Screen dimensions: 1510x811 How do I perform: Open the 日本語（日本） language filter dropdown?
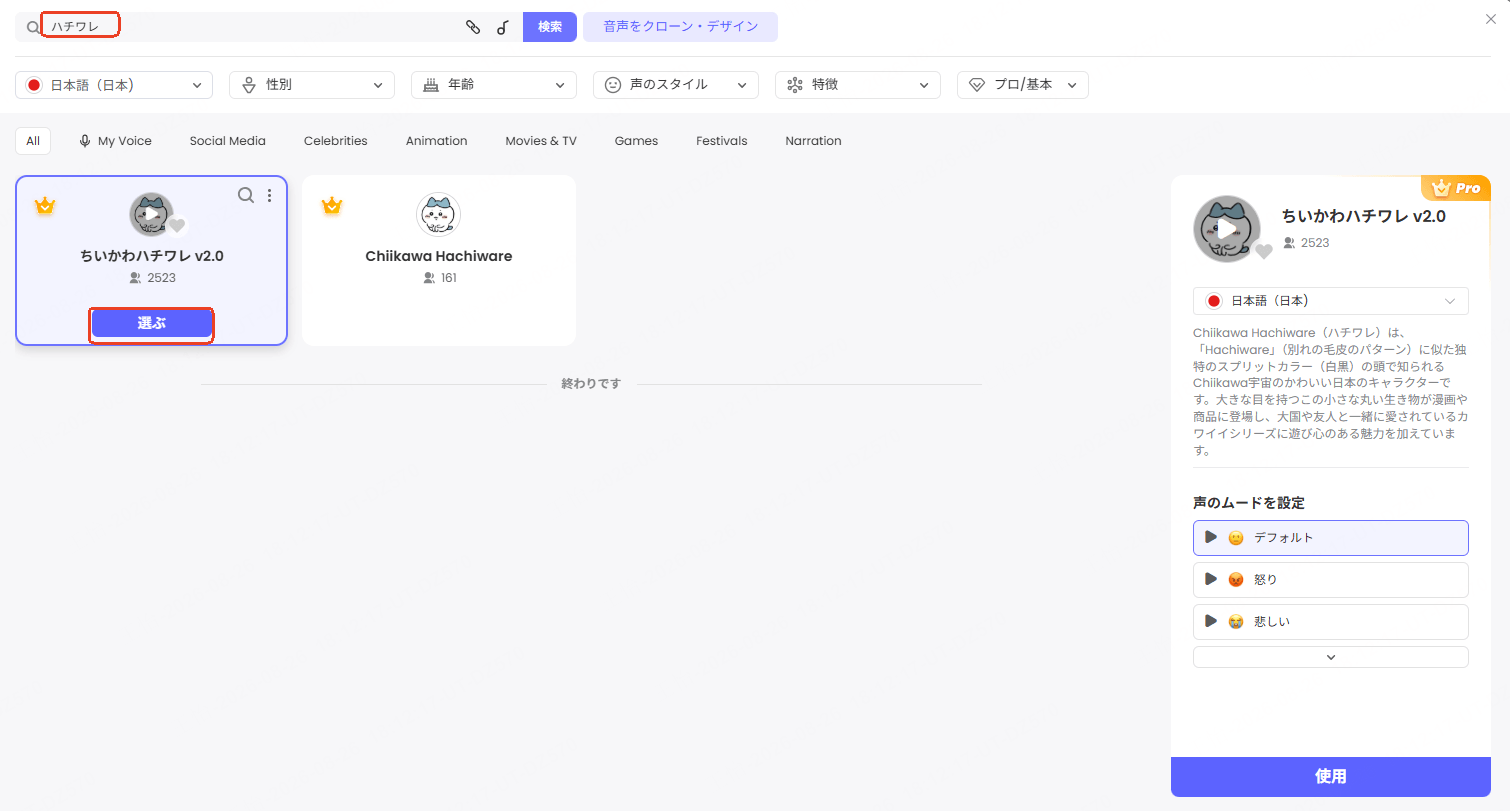point(114,85)
